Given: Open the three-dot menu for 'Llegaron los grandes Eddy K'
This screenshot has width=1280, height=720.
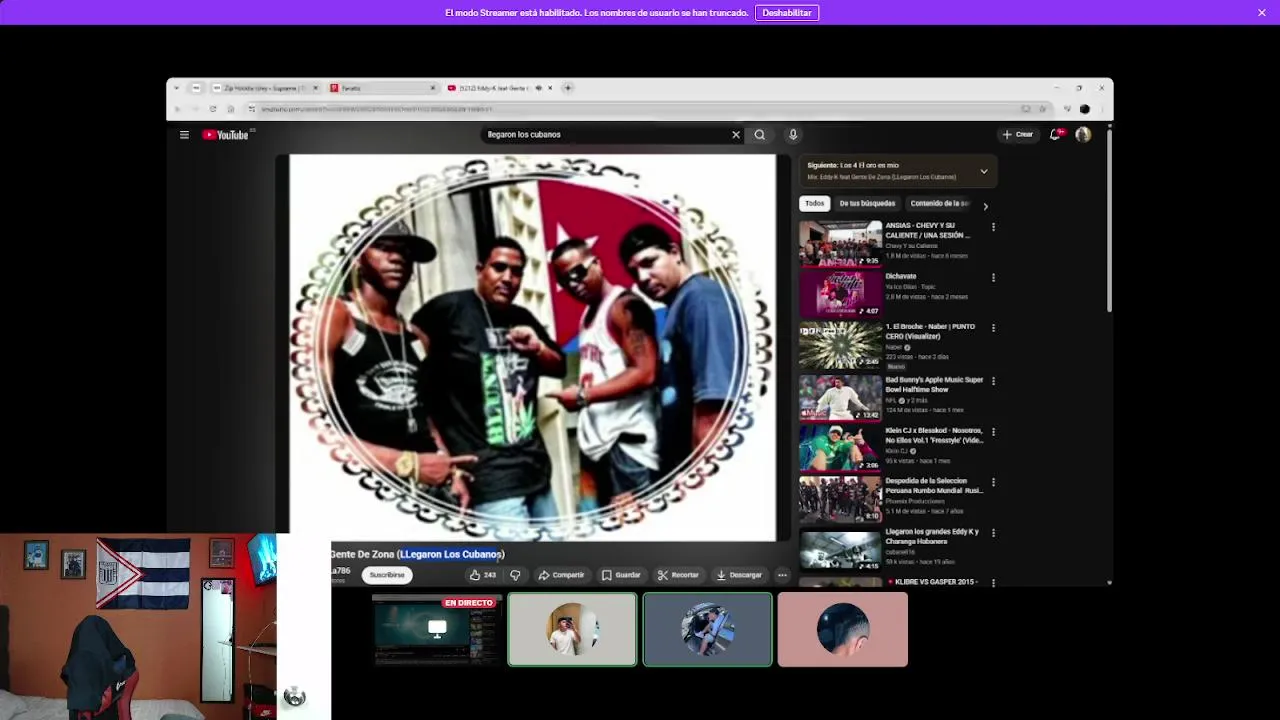Looking at the screenshot, I should pos(993,533).
